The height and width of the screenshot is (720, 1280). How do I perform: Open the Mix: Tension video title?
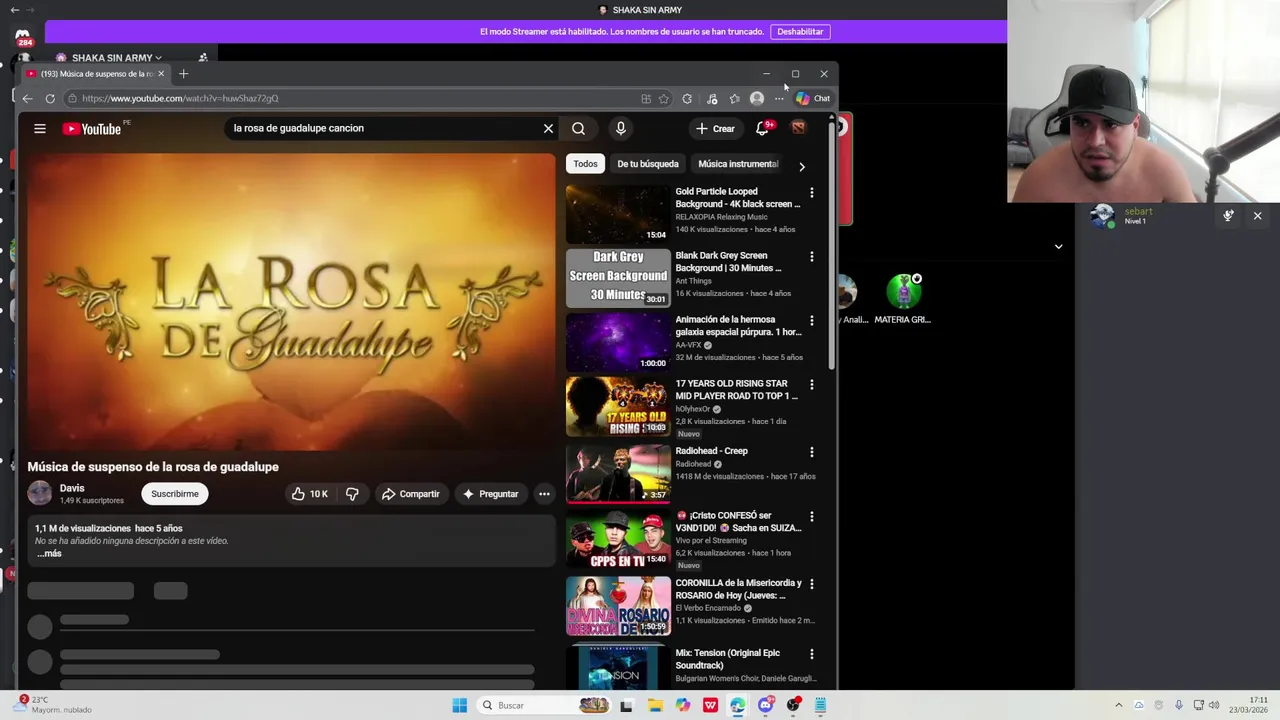point(728,659)
